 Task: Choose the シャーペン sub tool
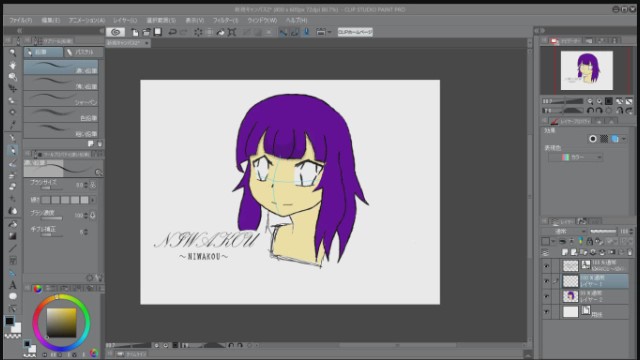click(61, 99)
